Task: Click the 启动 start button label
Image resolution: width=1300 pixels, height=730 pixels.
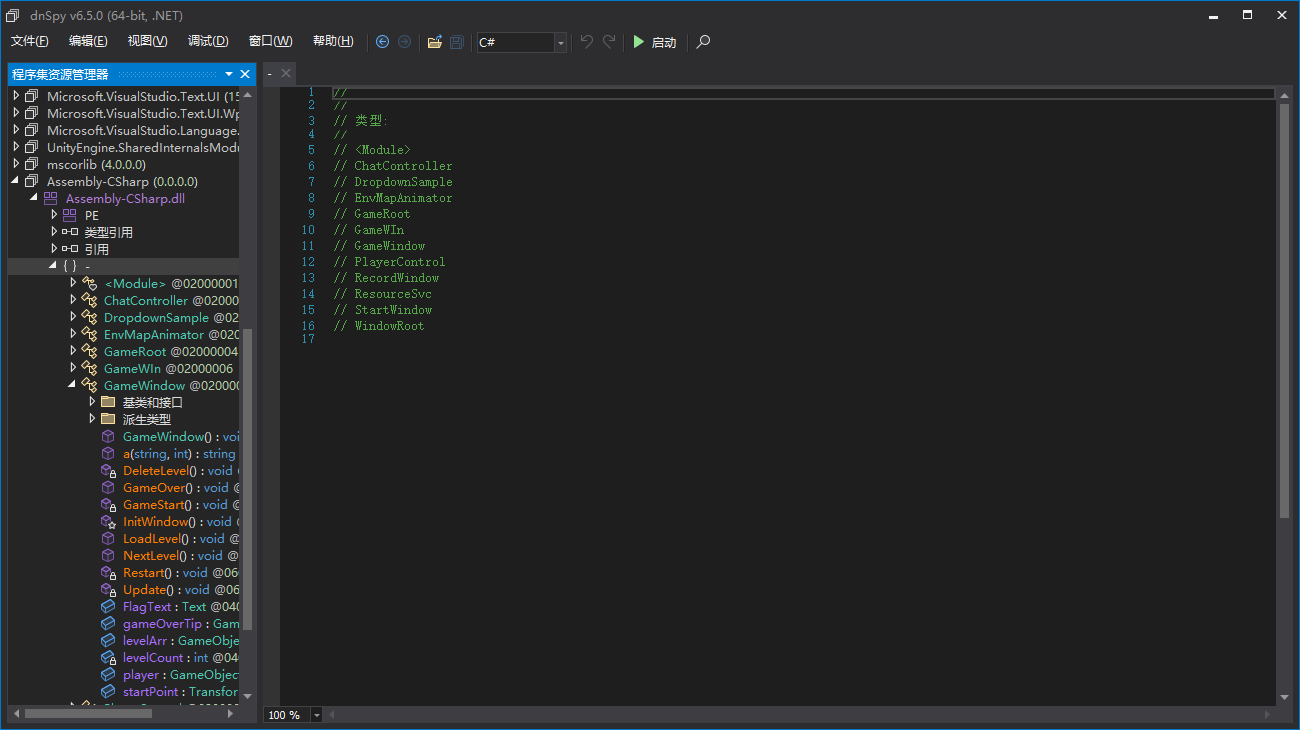Action: [664, 42]
